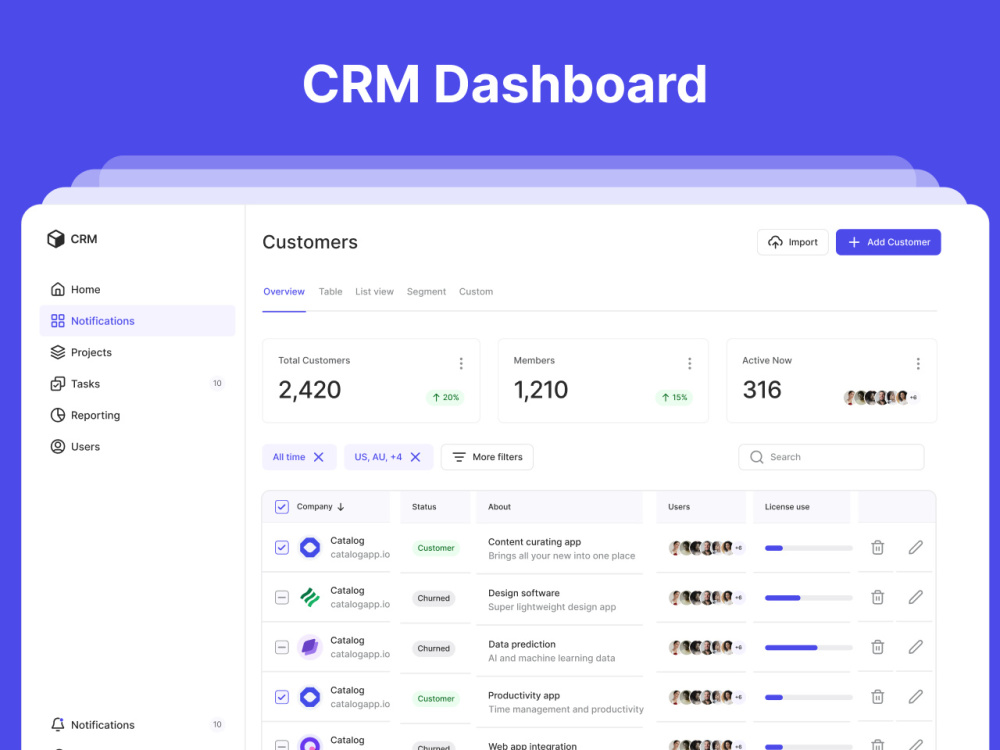
Task: Click user avatars in Content curating row
Action: pyautogui.click(x=706, y=548)
